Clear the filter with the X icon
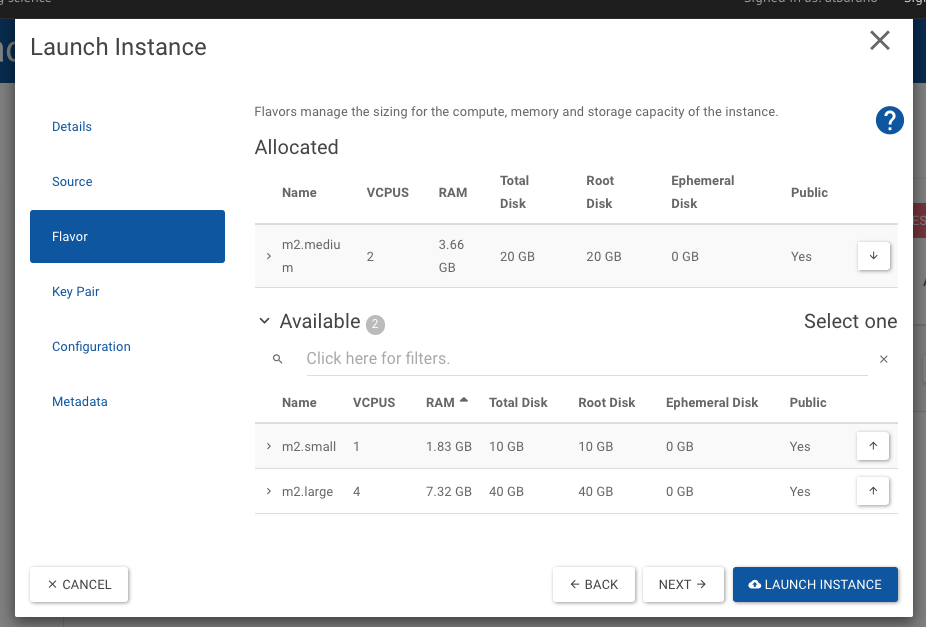 883,359
